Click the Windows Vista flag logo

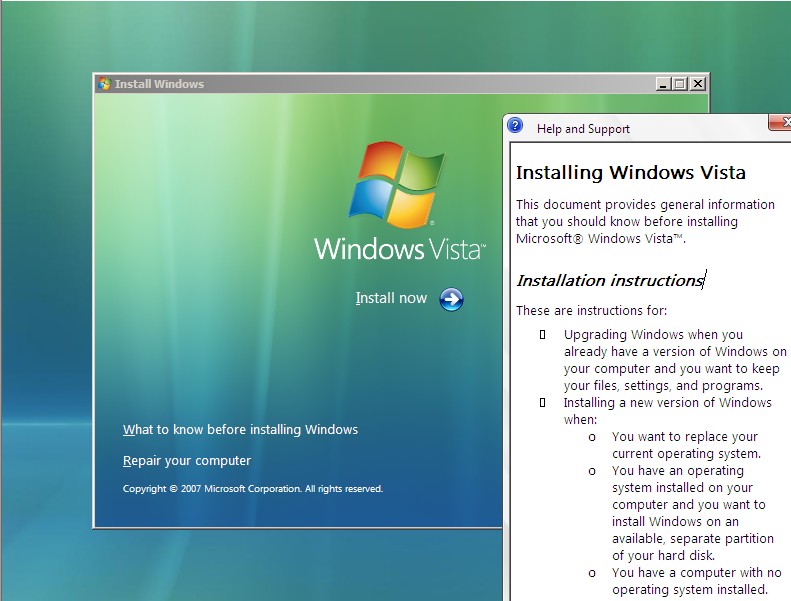[397, 184]
